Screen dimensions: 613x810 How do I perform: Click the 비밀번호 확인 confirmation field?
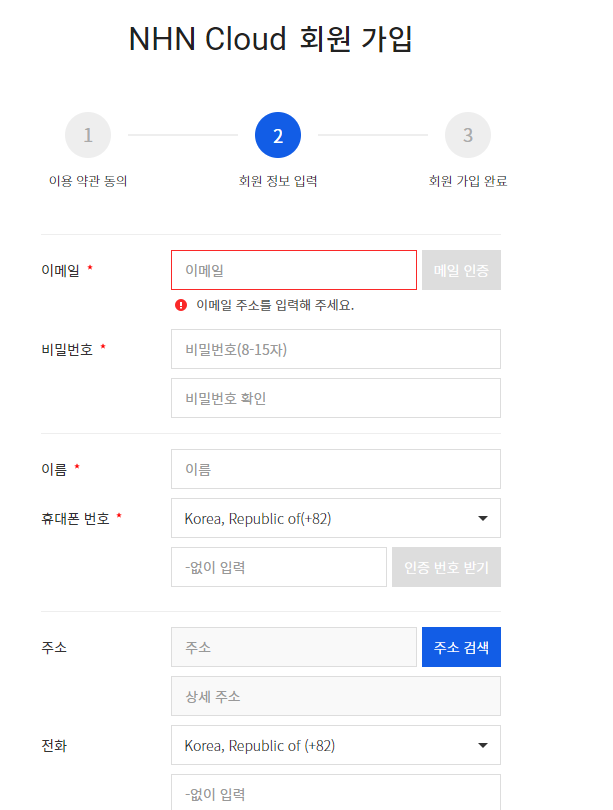[x=335, y=397]
